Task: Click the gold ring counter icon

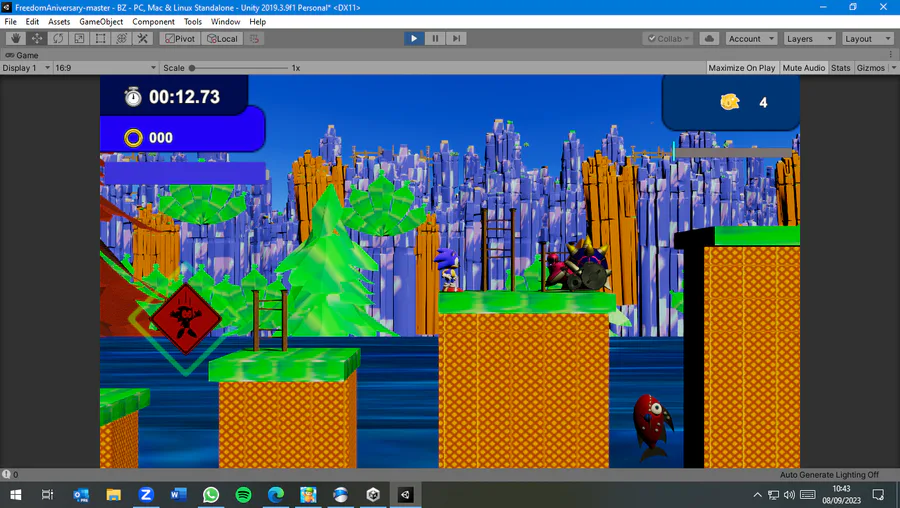Action: (x=133, y=138)
